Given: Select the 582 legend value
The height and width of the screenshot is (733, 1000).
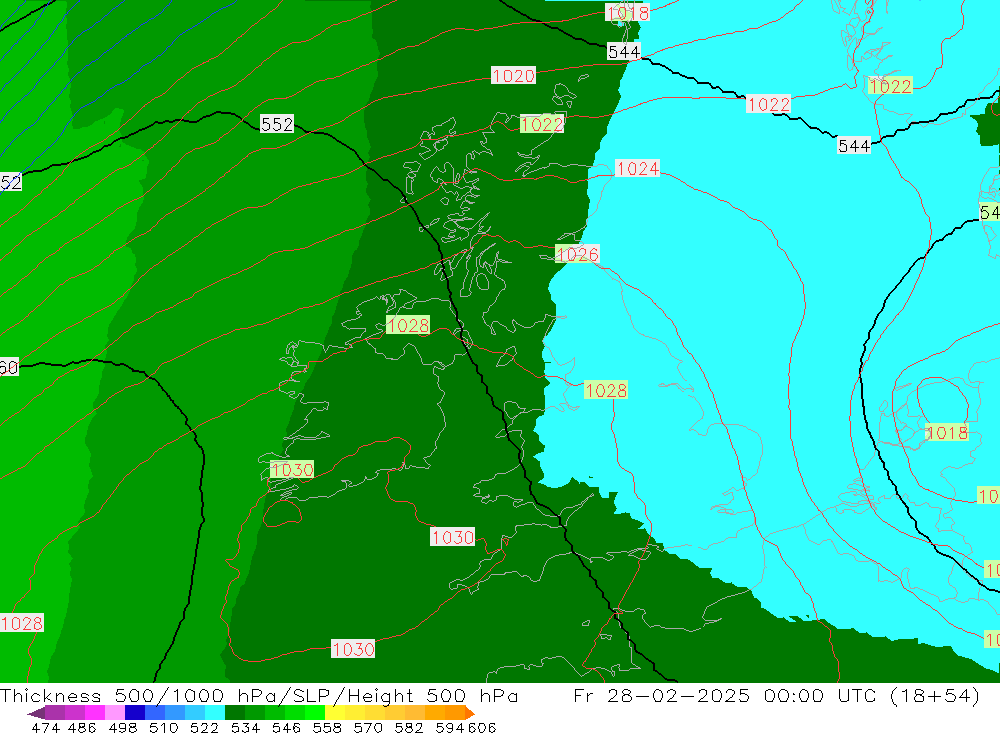Looking at the screenshot, I should tap(409, 728).
